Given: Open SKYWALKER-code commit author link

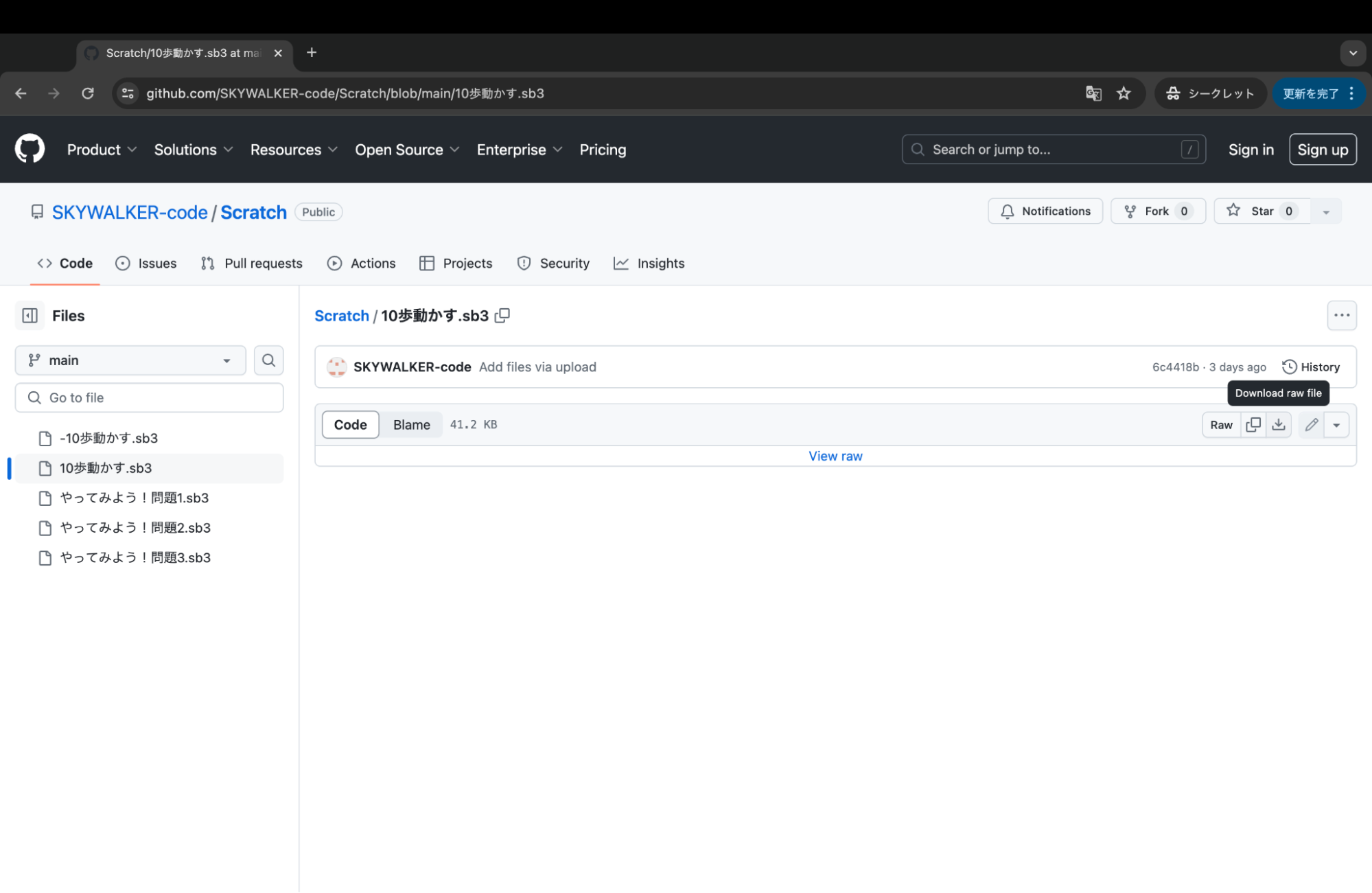Looking at the screenshot, I should 412,367.
